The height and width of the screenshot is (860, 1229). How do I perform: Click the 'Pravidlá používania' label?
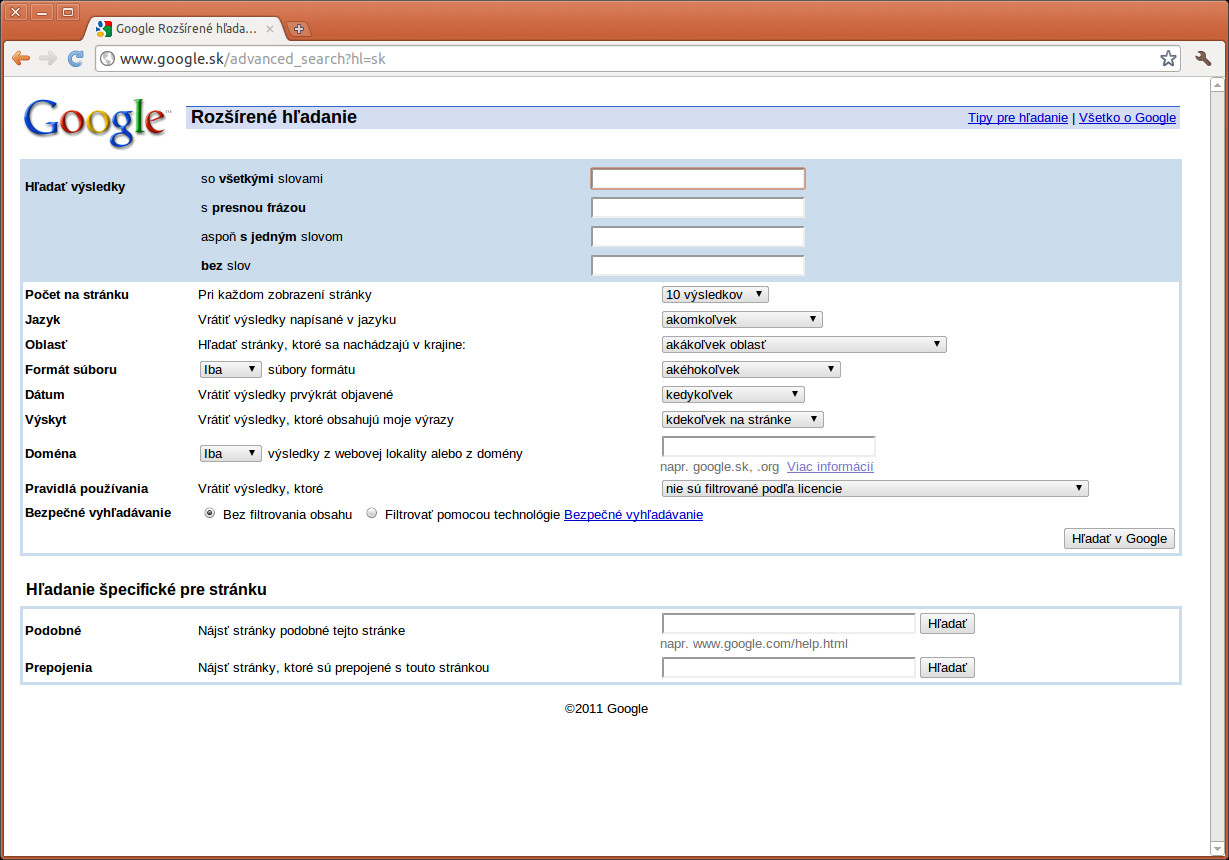click(x=87, y=489)
